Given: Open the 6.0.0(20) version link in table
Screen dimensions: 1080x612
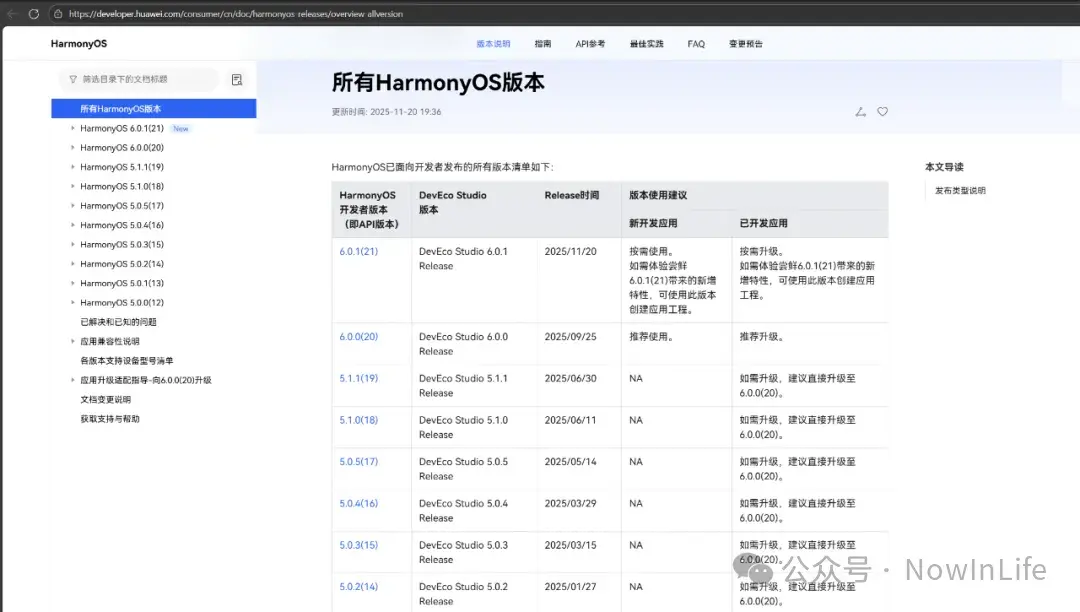Looking at the screenshot, I should point(358,337).
